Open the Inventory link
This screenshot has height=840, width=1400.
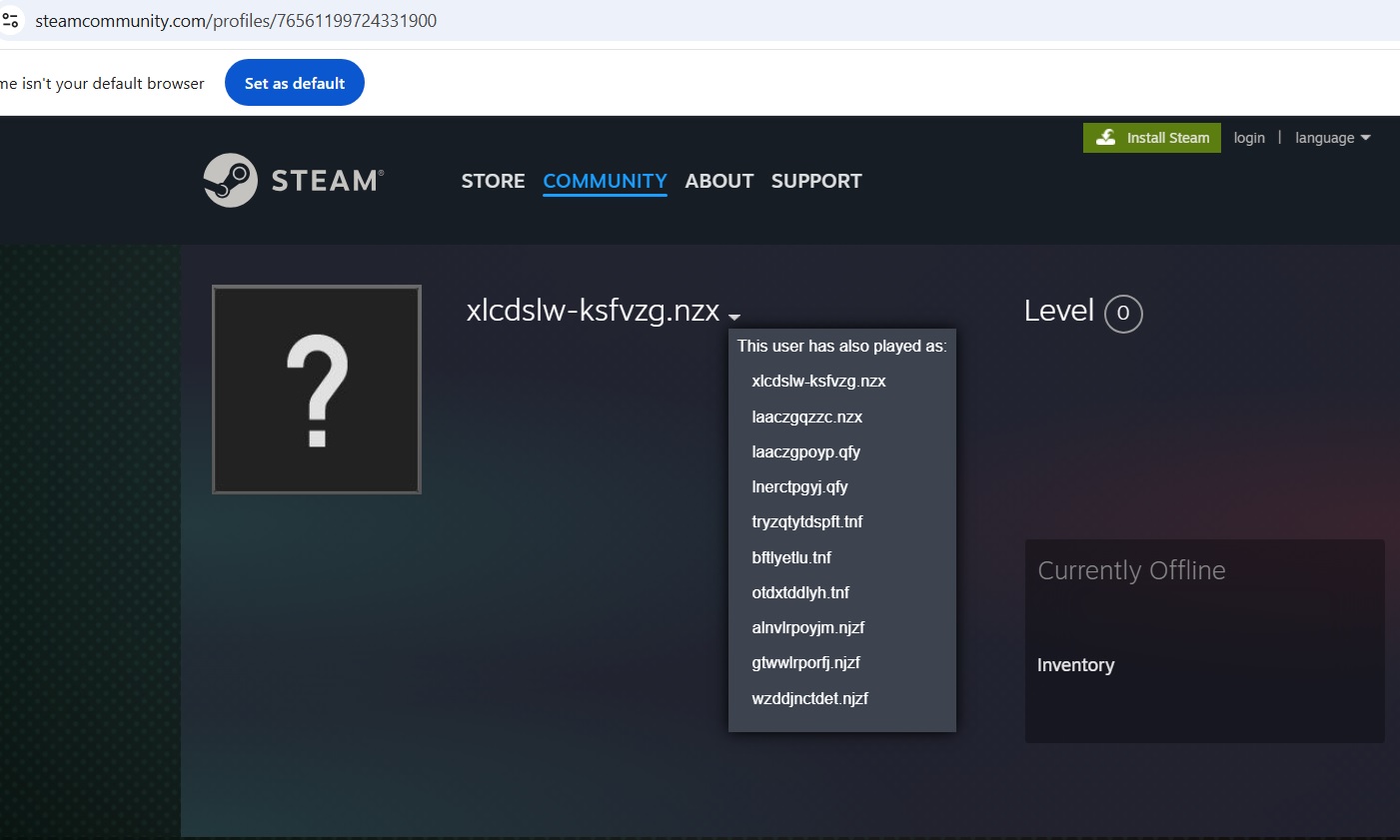click(x=1075, y=665)
